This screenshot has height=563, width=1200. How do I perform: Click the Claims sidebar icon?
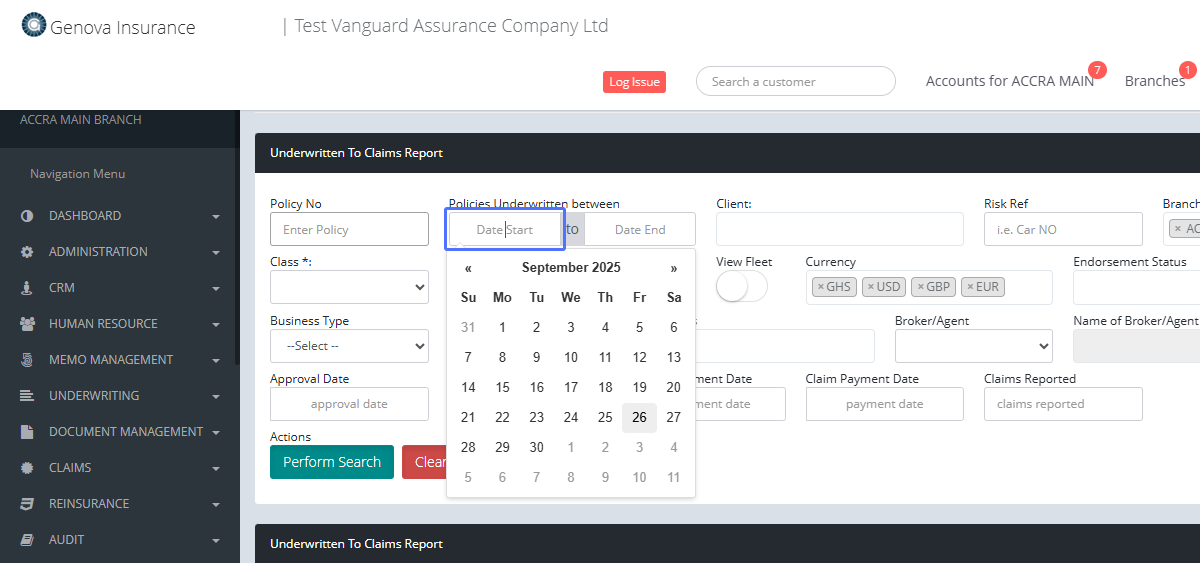[27, 468]
